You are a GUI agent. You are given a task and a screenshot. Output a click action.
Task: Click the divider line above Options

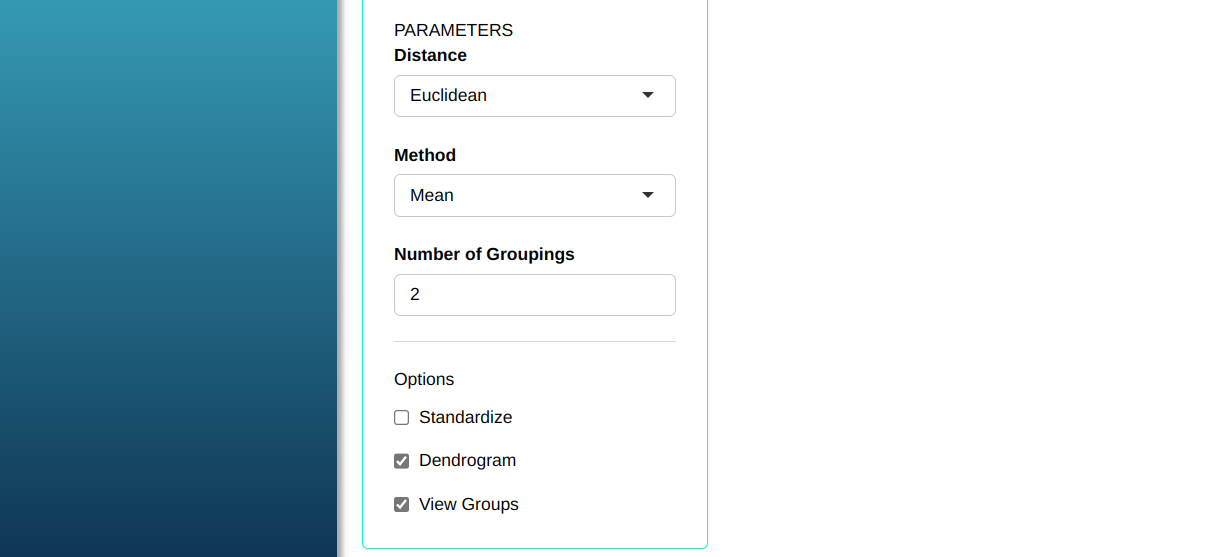534,341
